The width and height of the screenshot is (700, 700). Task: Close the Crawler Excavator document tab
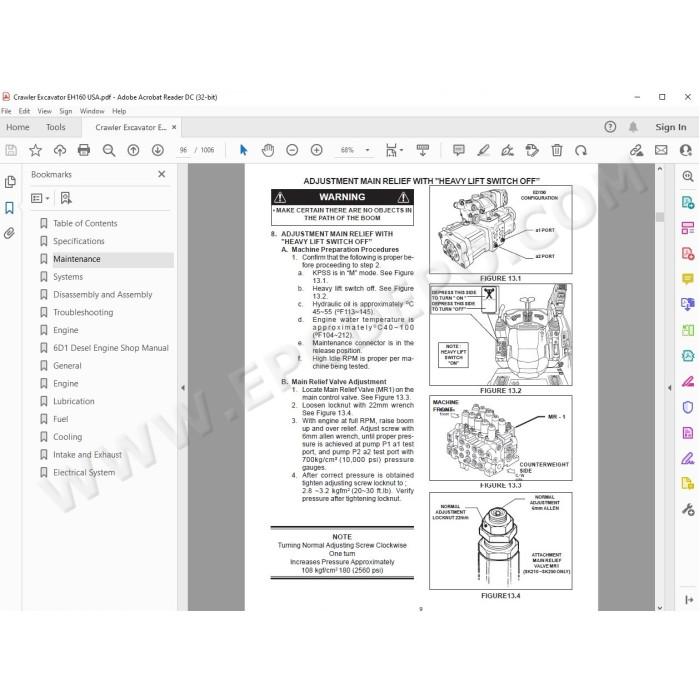(x=174, y=127)
